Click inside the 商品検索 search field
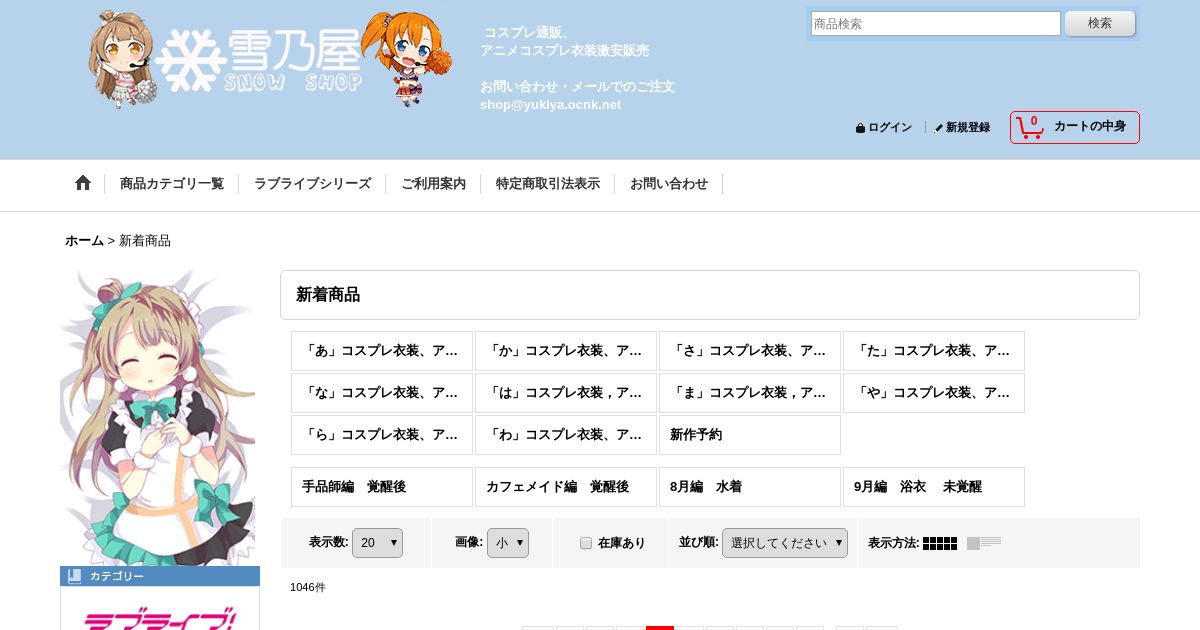 coord(936,23)
